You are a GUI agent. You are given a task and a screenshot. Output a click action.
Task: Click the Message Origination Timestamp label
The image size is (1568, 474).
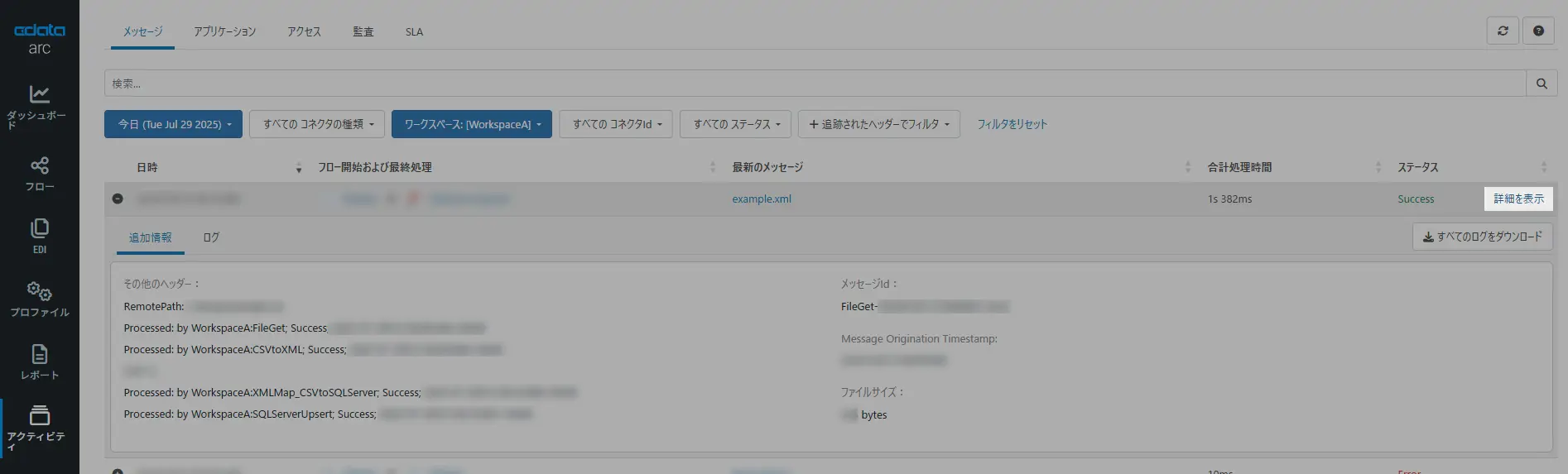919,338
